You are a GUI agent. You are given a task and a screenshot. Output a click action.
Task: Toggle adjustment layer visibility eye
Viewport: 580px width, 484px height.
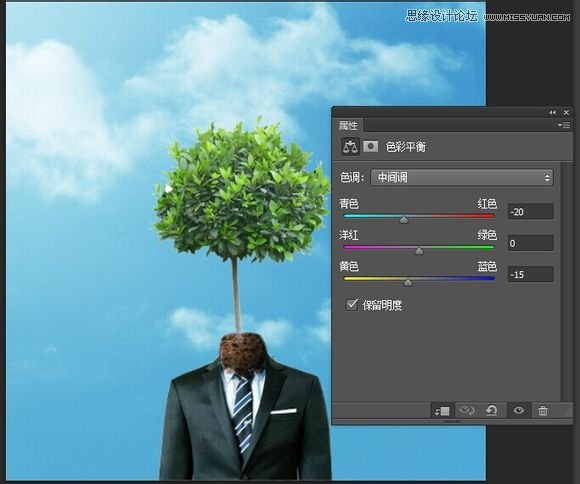pyautogui.click(x=519, y=410)
